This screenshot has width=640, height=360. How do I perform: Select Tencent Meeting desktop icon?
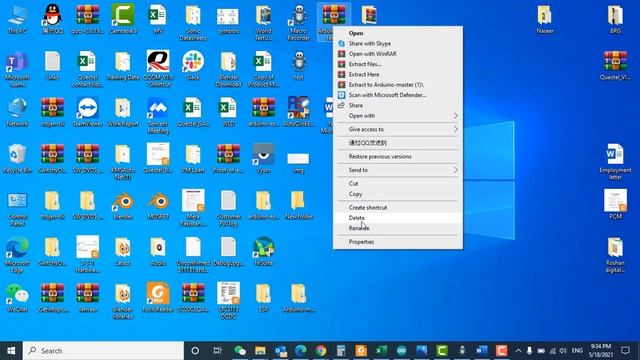158,116
